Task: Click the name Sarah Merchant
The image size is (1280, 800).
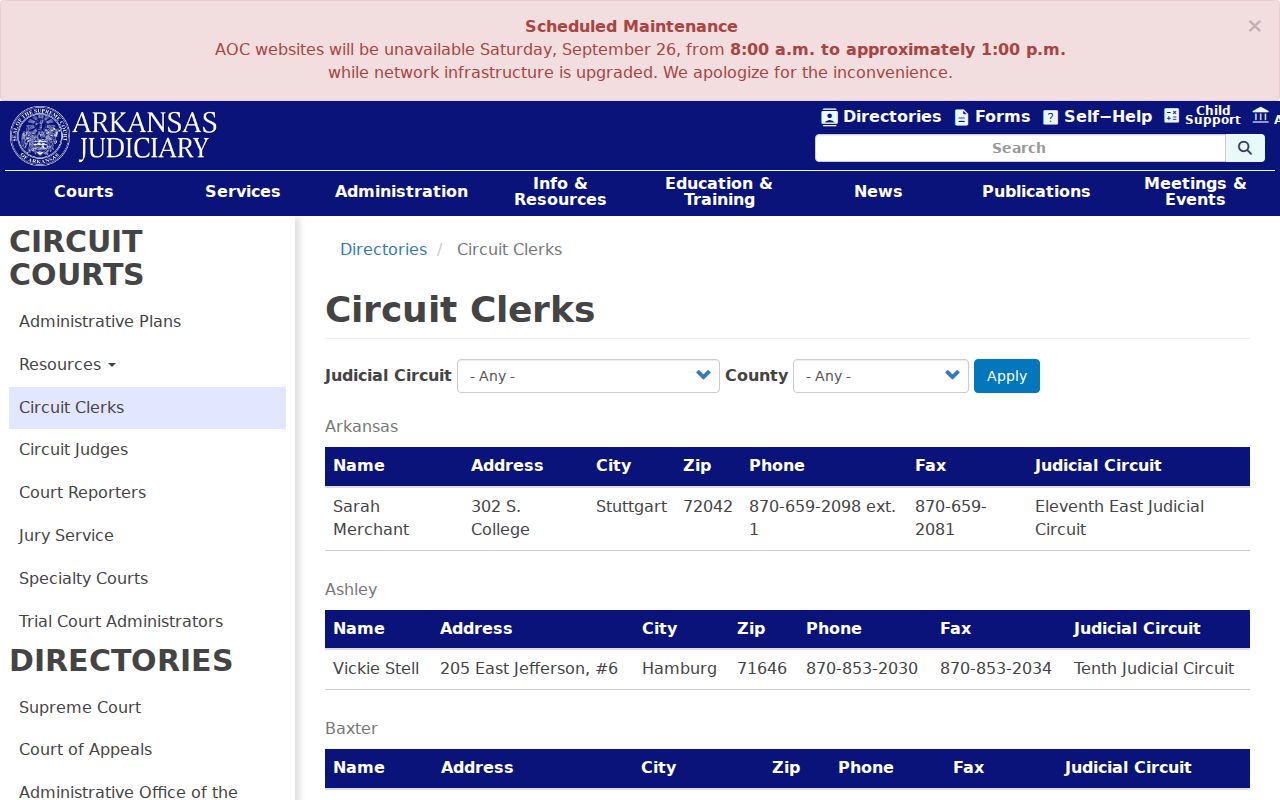Action: (x=371, y=518)
